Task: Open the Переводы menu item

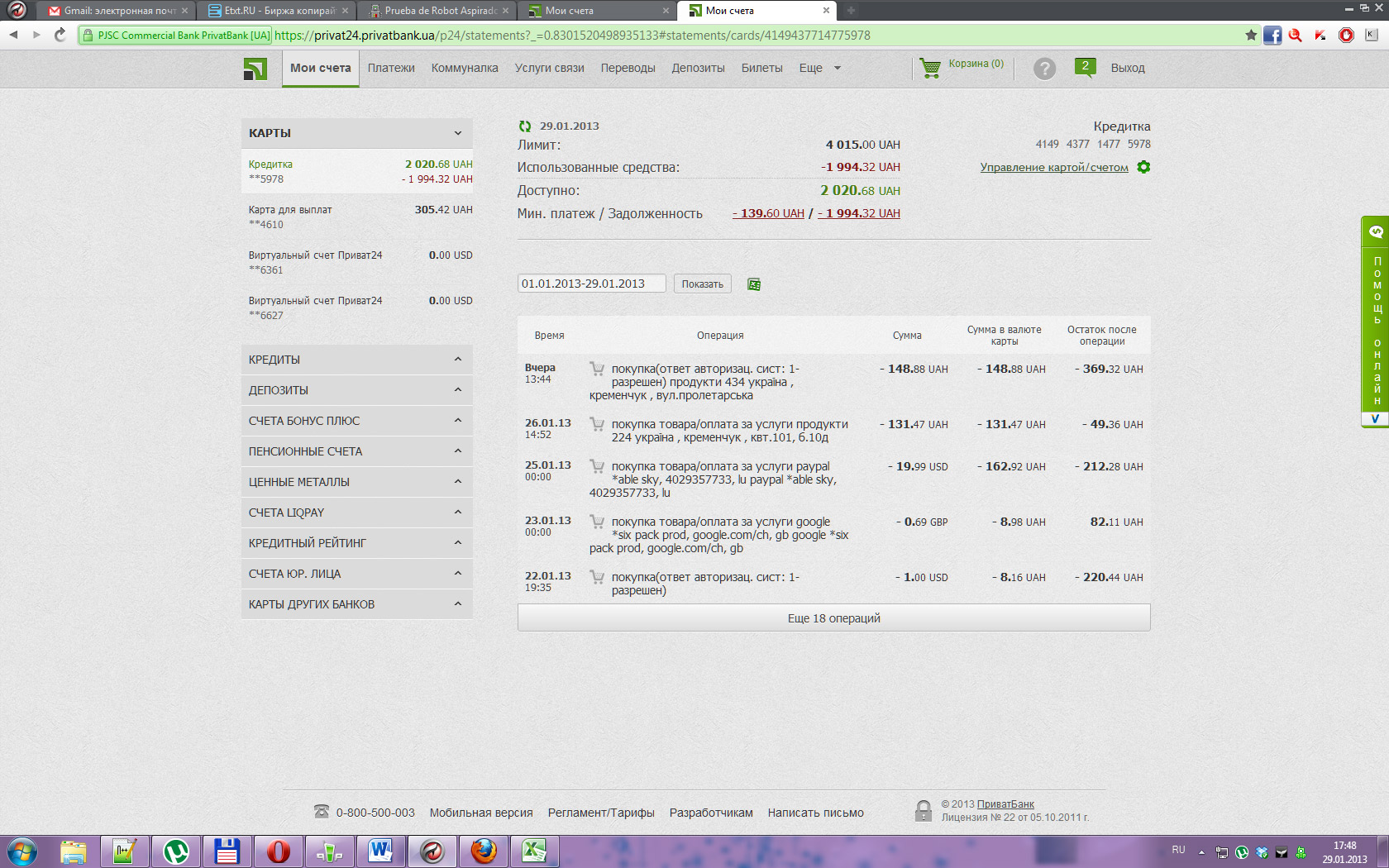Action: [x=628, y=69]
